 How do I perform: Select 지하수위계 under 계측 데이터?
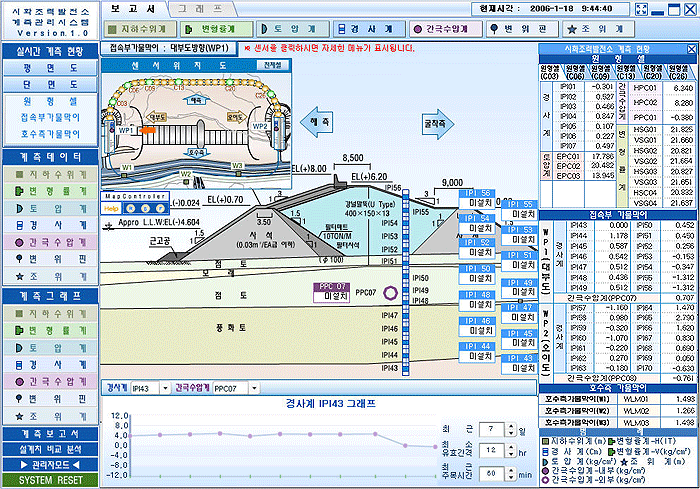point(50,174)
